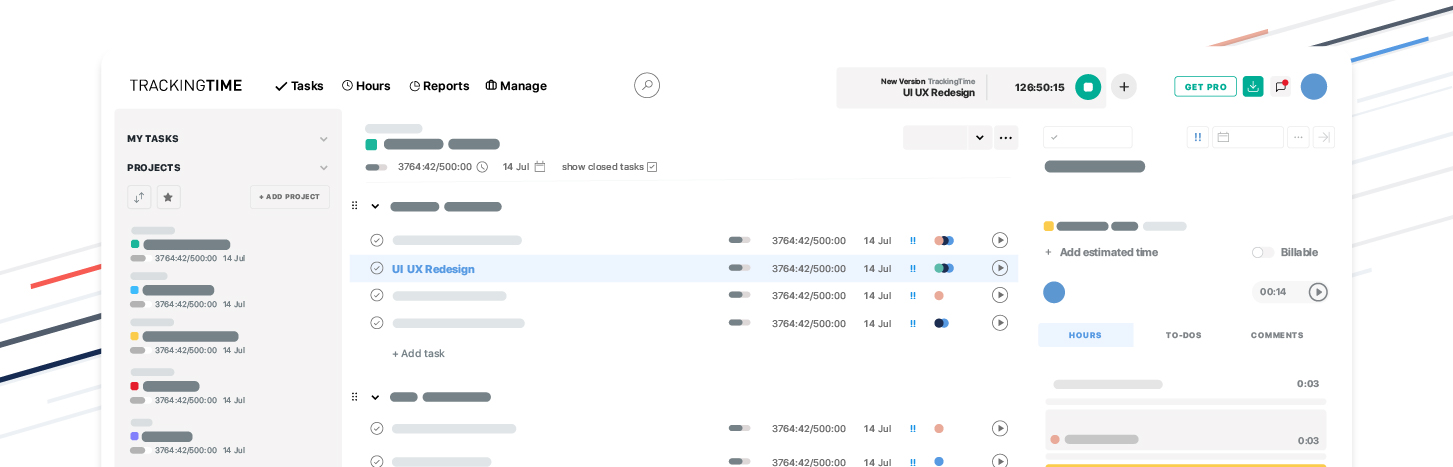Image resolution: width=1453 pixels, height=467 pixels.
Task: Click the GET PRO button
Action: click(1205, 87)
